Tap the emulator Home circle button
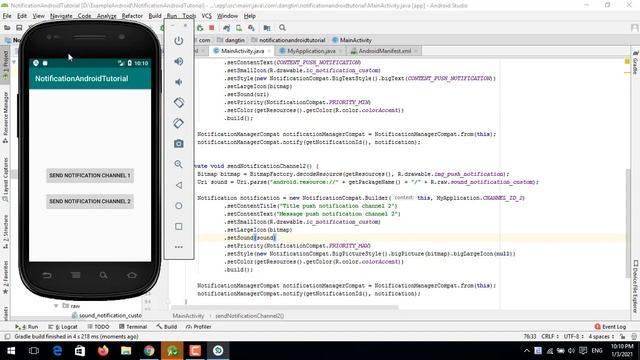Image resolution: width=640 pixels, height=360 pixels. coord(178,206)
